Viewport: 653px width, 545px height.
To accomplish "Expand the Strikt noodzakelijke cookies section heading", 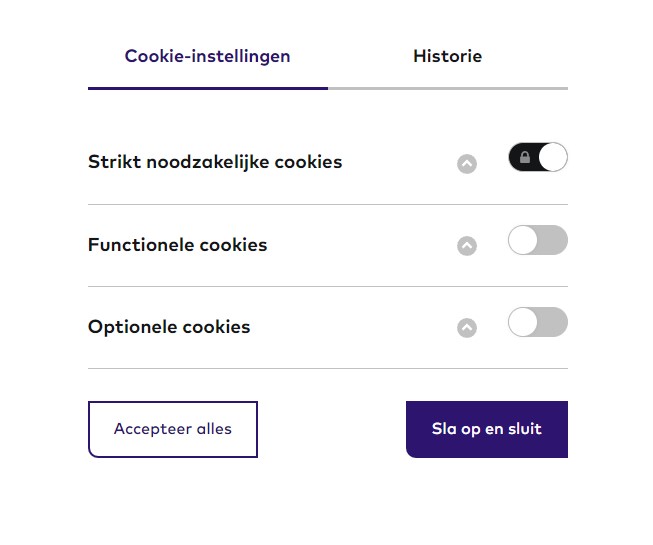I will click(215, 162).
